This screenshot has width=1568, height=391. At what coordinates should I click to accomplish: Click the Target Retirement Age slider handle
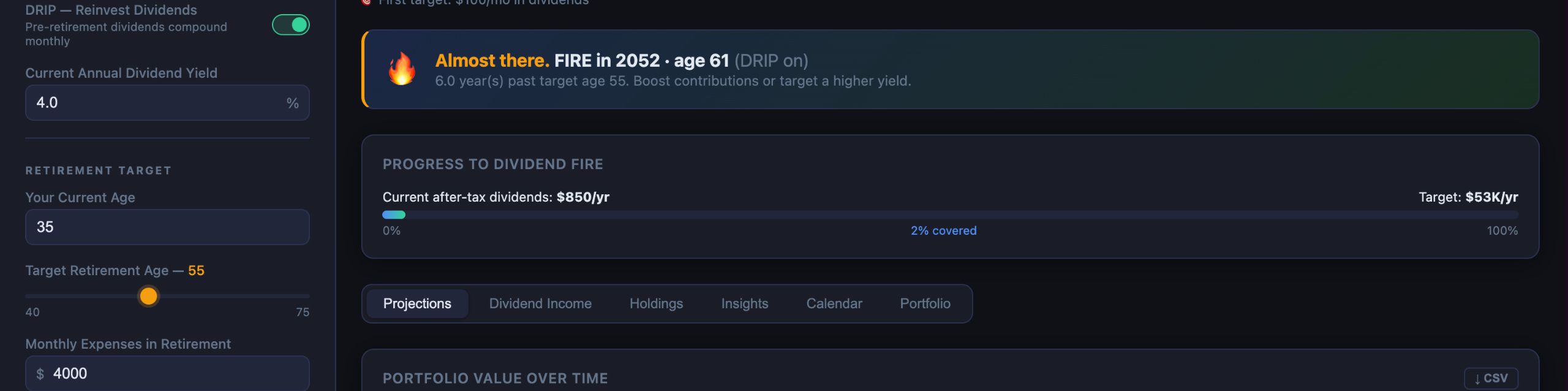point(148,297)
